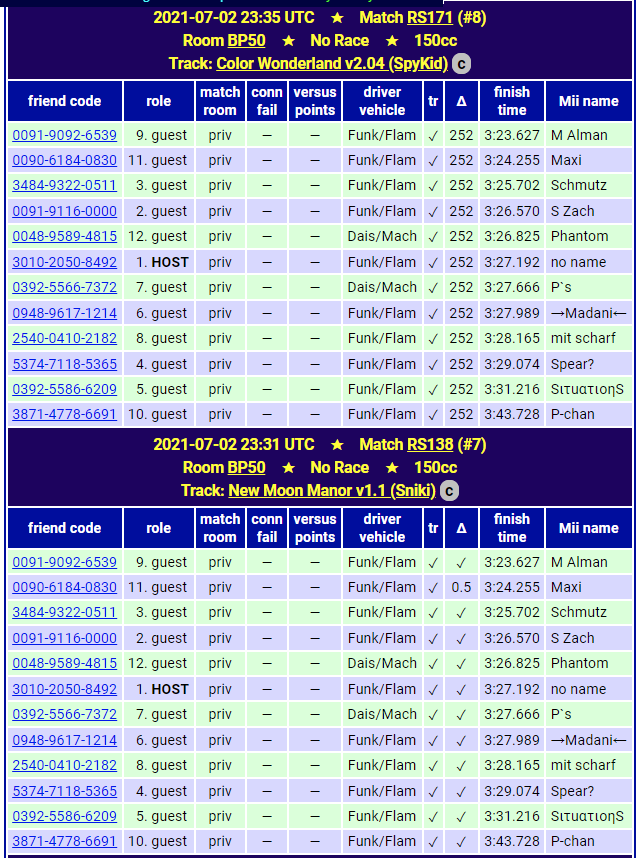Image resolution: width=638 pixels, height=858 pixels.
Task: Open New Moon Manor v1.1 (Sniki) track link
Action: click(x=332, y=490)
